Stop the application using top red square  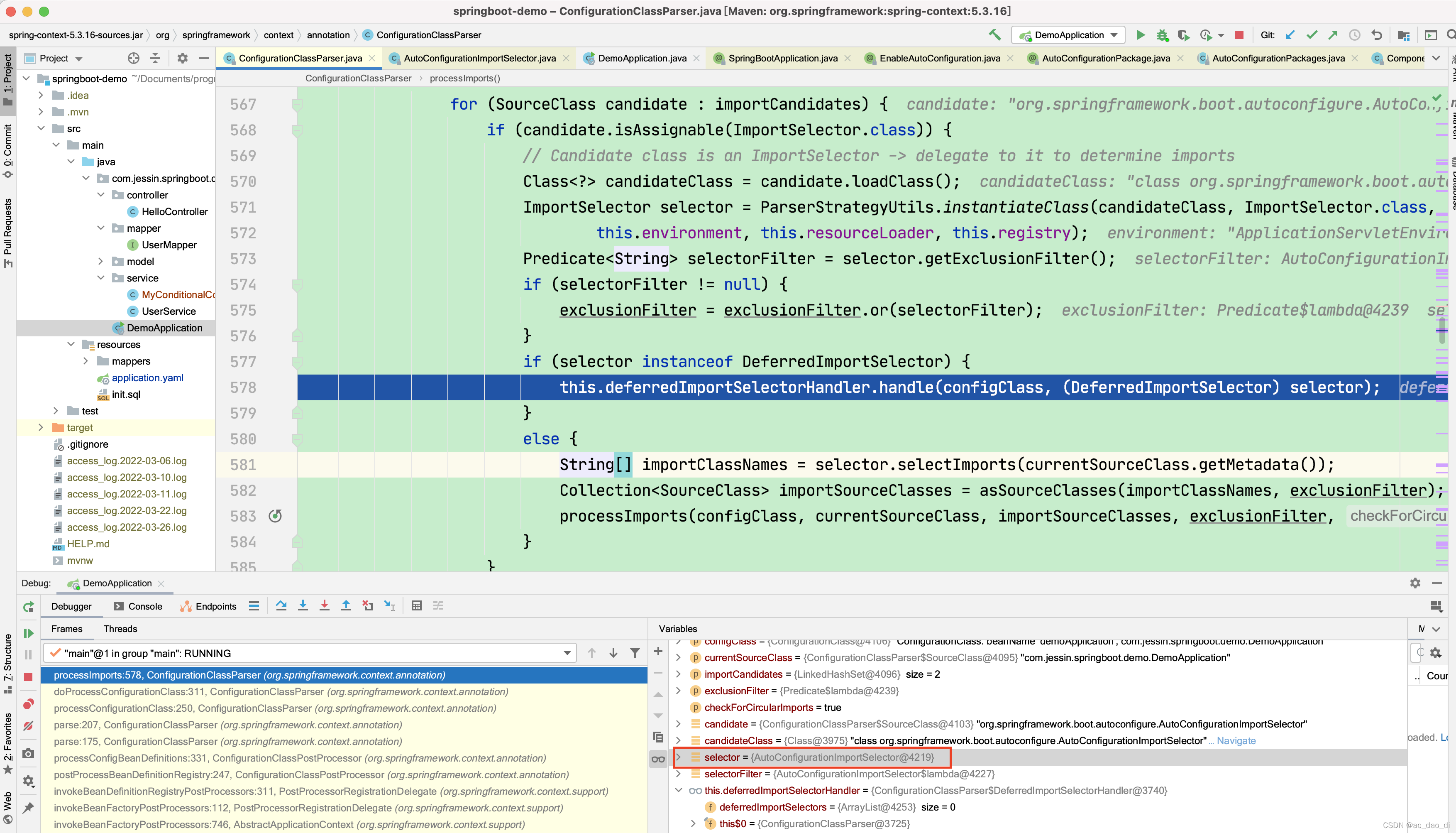tap(1239, 35)
